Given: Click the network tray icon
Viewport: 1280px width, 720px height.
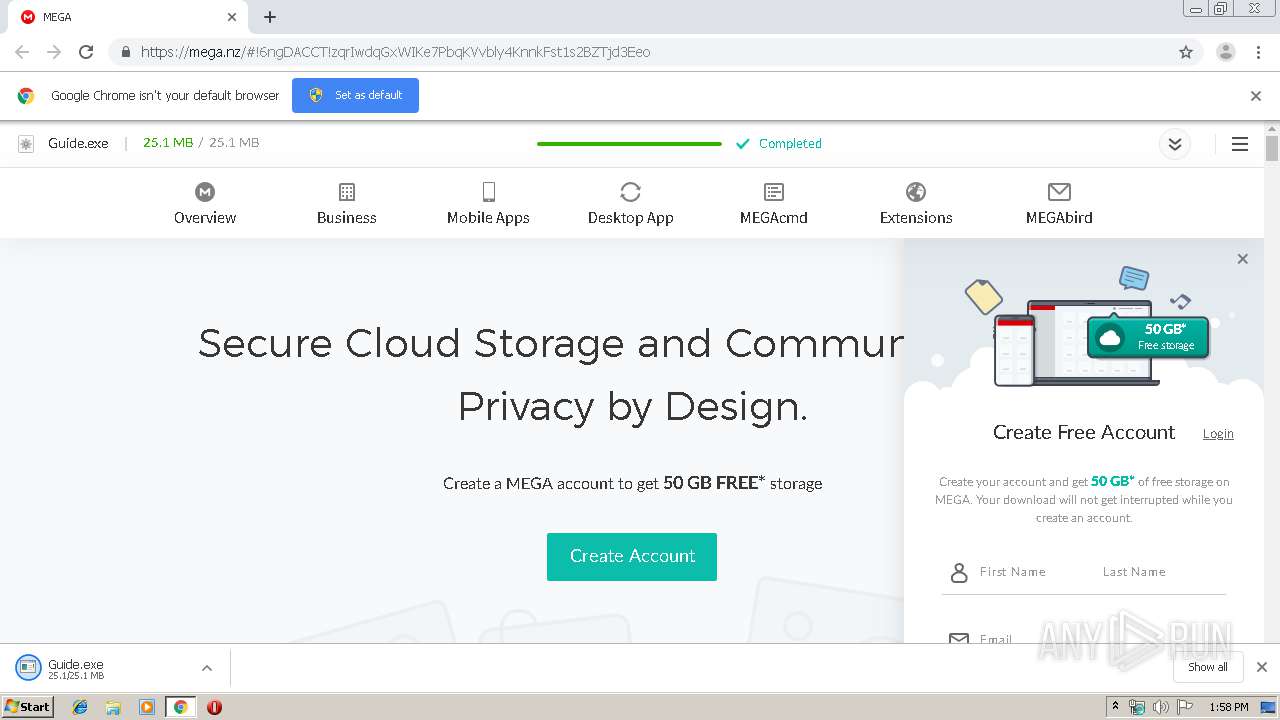Looking at the screenshot, I should click(1137, 707).
